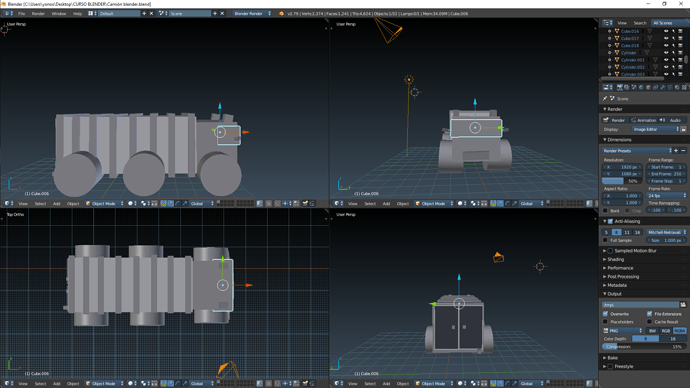Open the outliner Search menu

coord(640,23)
